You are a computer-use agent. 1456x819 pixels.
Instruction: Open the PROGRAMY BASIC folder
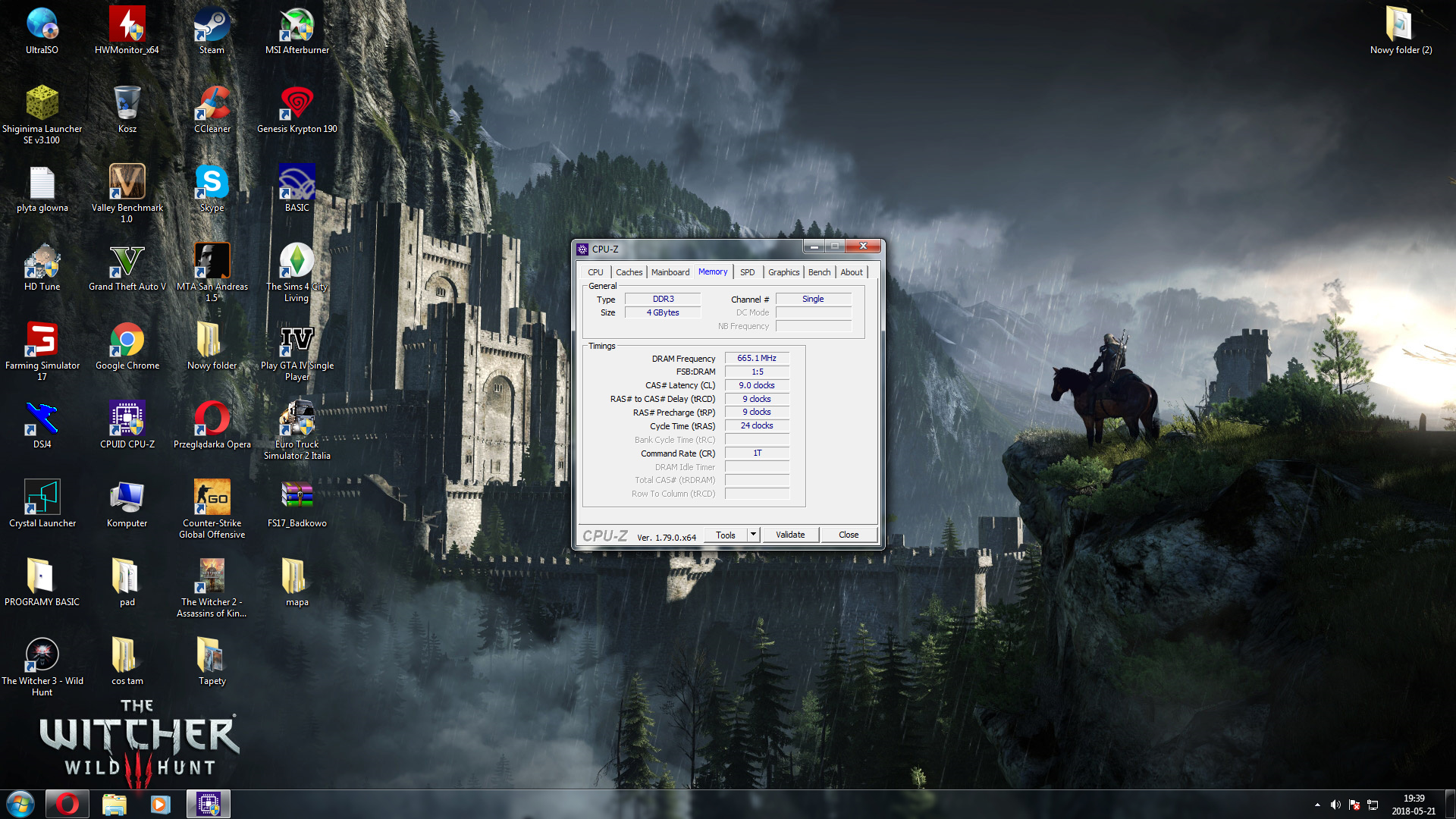coord(42,583)
